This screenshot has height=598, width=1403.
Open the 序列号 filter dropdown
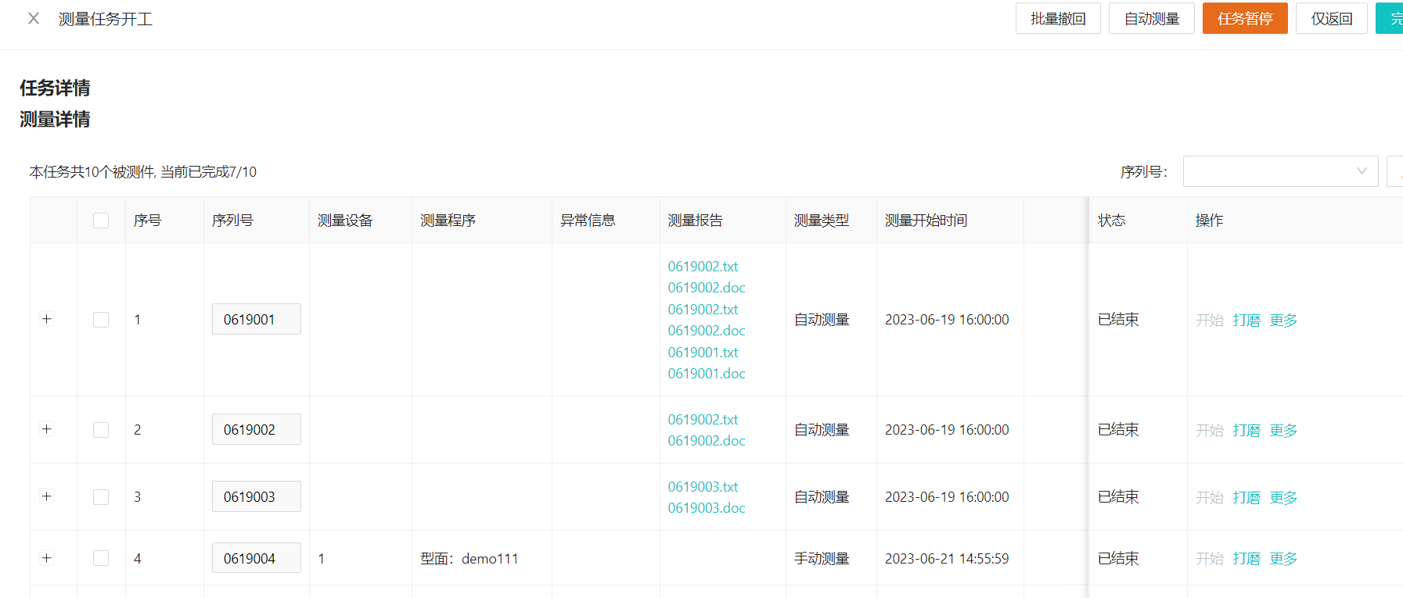tap(1280, 172)
